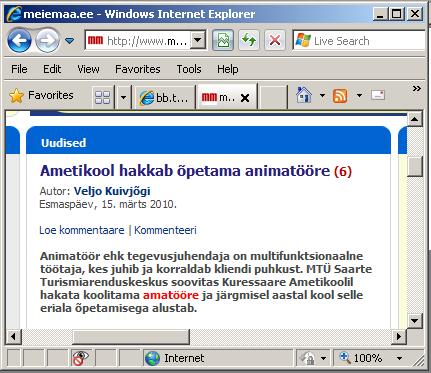431x373 pixels.
Task: Stop loading with the red X icon
Action: [275, 41]
